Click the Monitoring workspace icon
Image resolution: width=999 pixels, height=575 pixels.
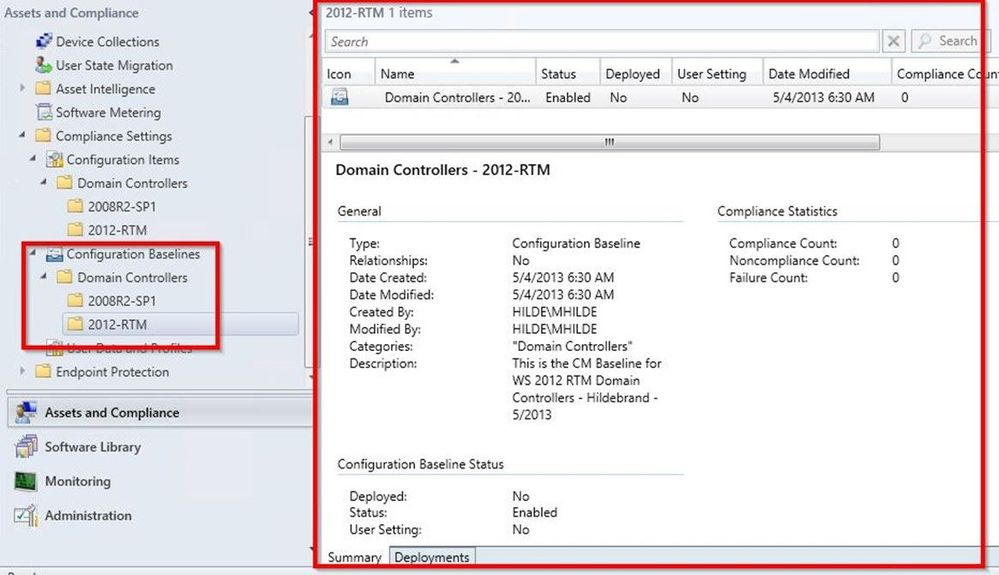pyautogui.click(x=25, y=481)
